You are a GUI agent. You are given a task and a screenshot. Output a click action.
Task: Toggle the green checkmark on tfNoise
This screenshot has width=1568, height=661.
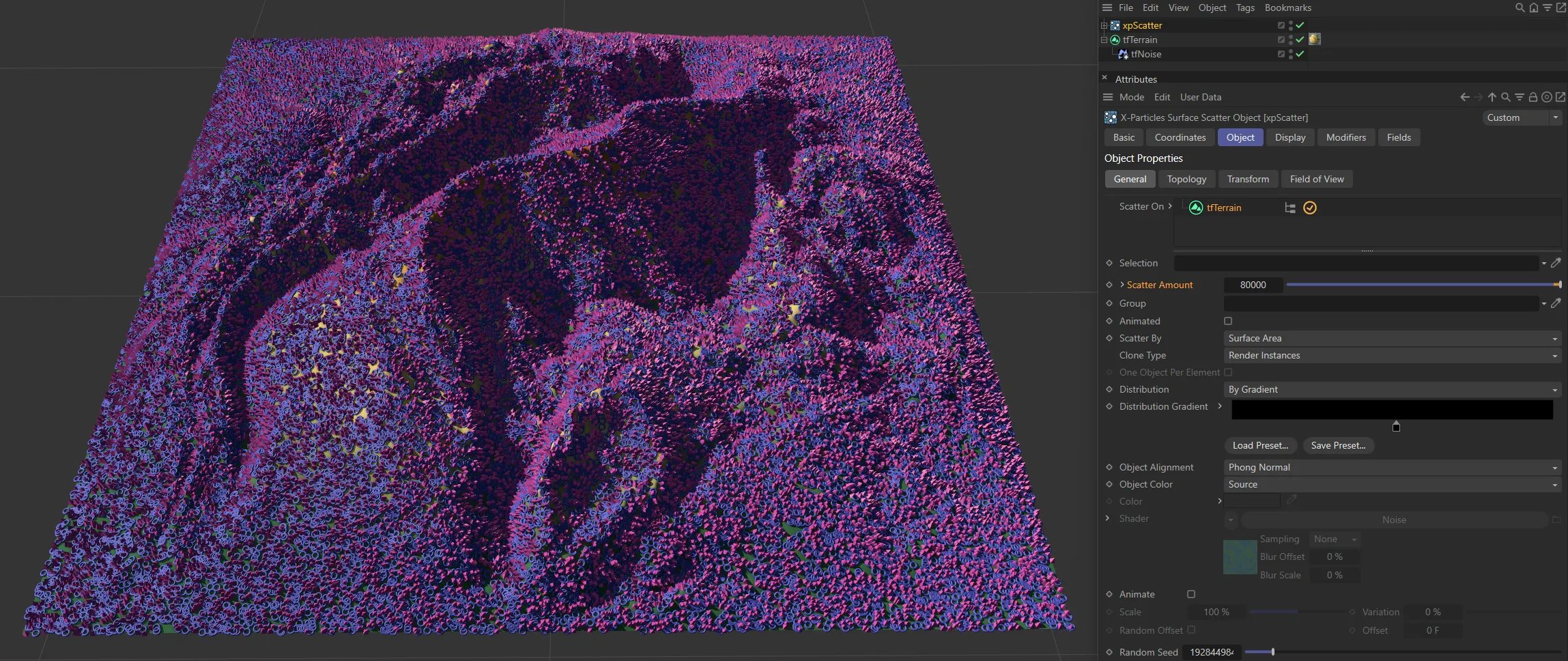click(x=1299, y=54)
